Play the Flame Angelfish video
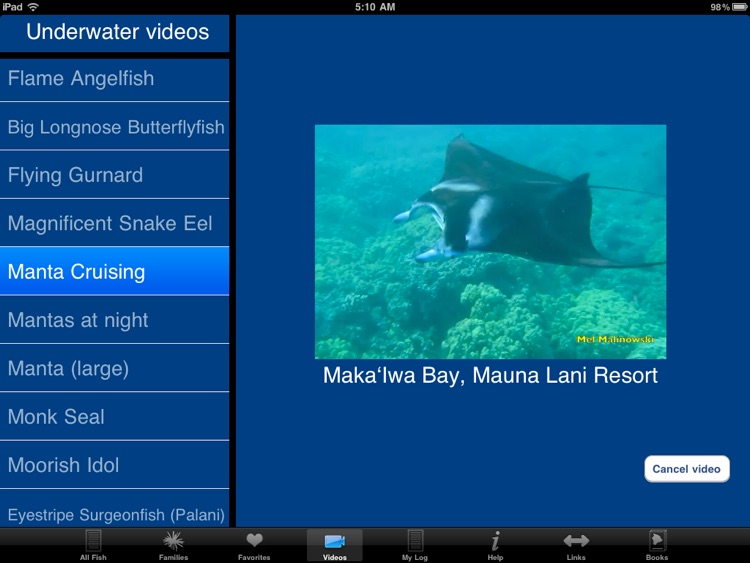Image resolution: width=750 pixels, height=563 pixels. click(x=114, y=79)
